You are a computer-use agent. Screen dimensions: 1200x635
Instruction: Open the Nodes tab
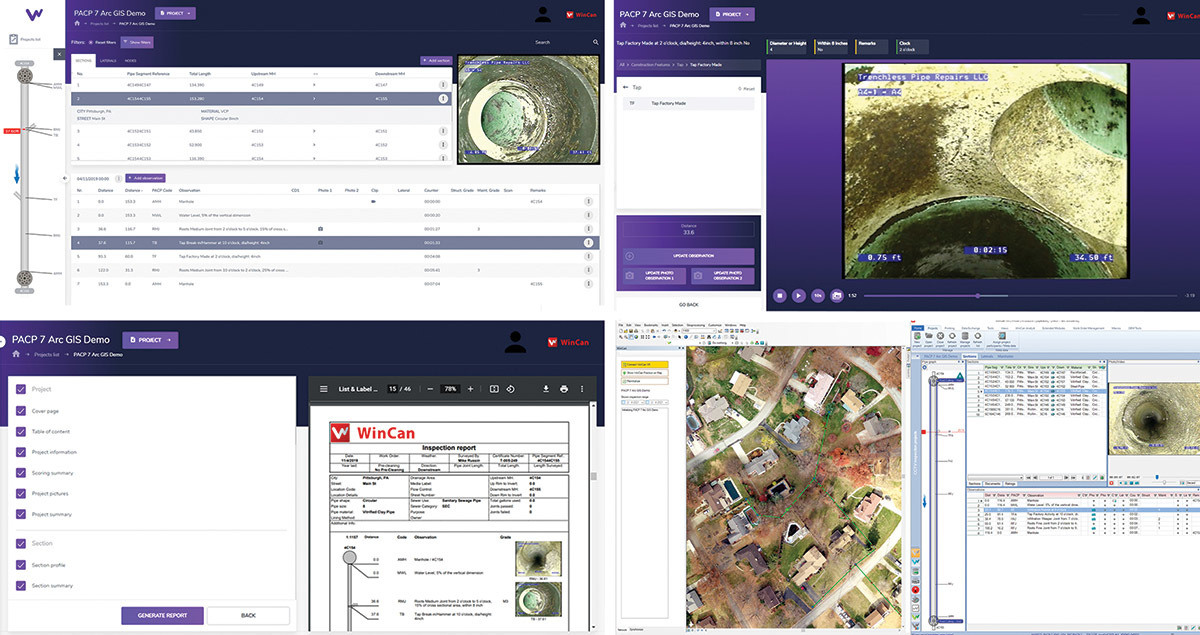tap(132, 61)
